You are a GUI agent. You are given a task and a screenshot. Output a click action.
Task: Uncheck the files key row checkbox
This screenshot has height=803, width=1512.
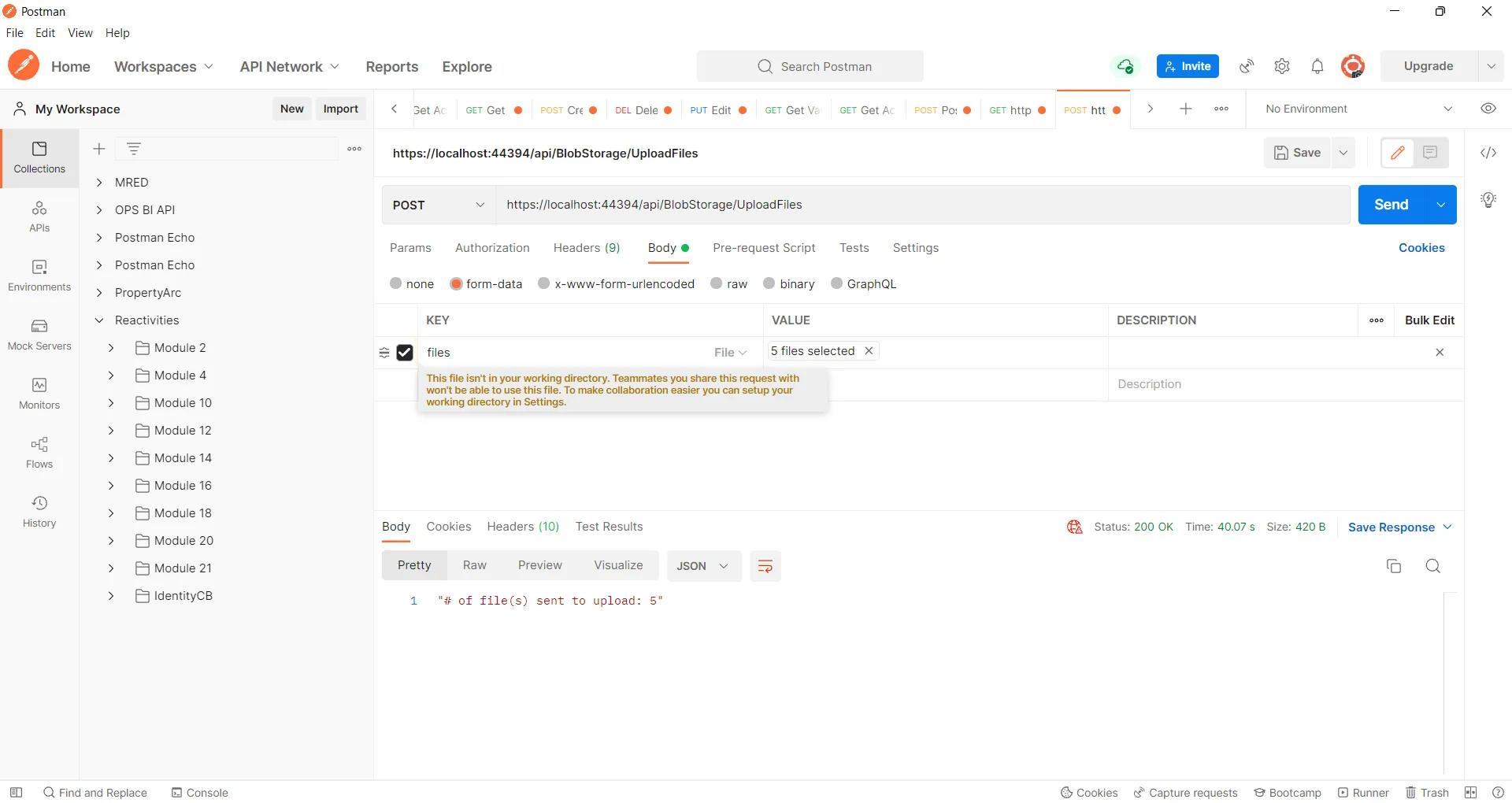point(405,353)
